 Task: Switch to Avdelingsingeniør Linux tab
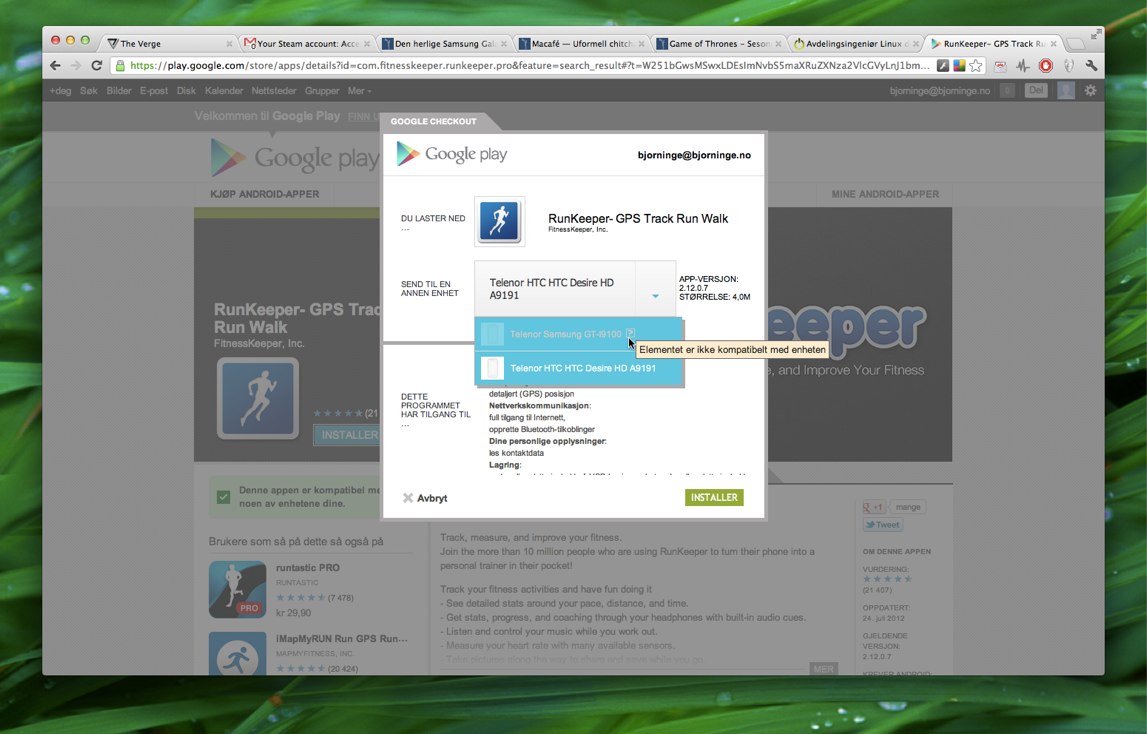coord(857,44)
